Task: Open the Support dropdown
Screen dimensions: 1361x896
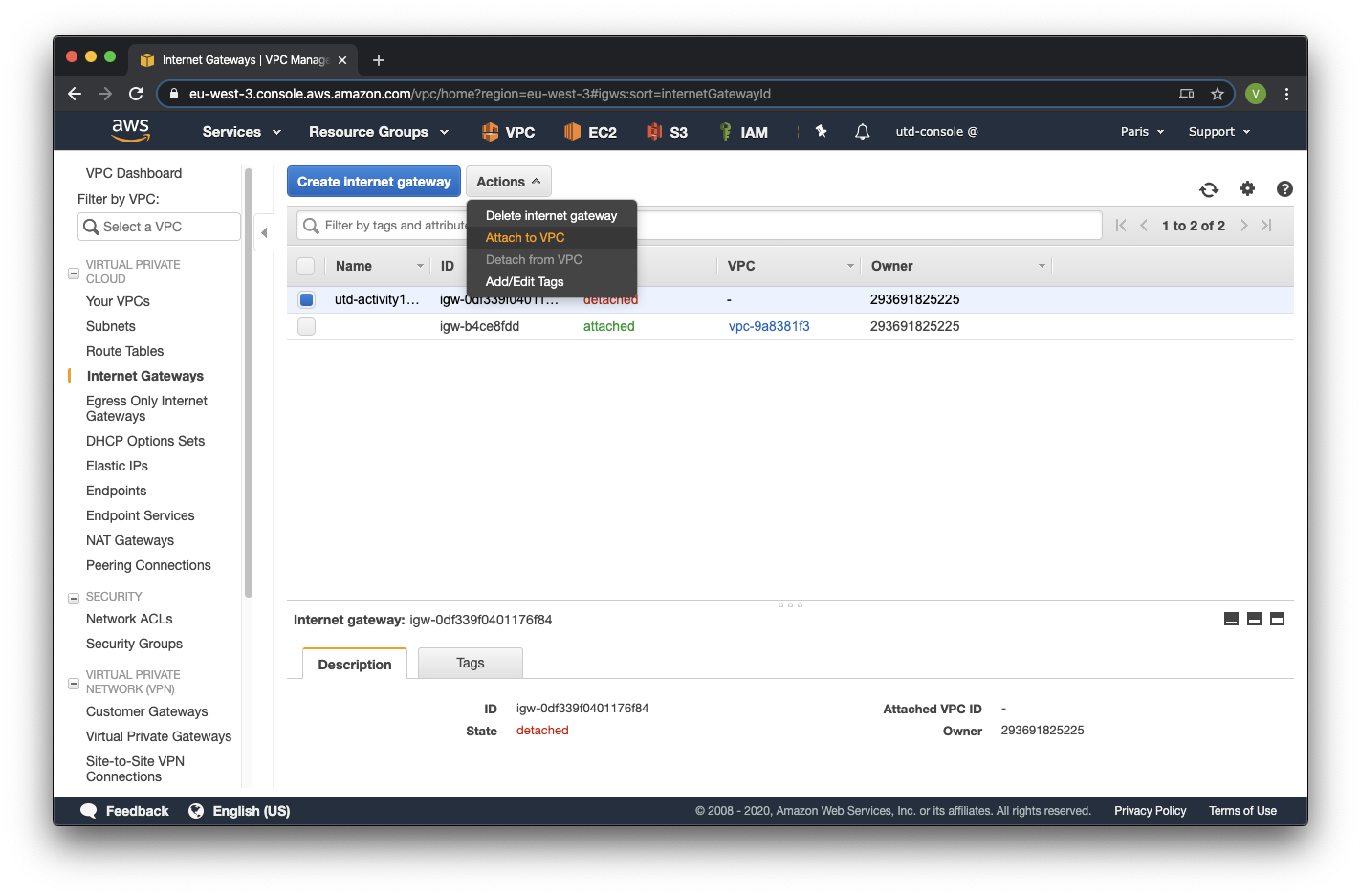Action: (x=1219, y=132)
